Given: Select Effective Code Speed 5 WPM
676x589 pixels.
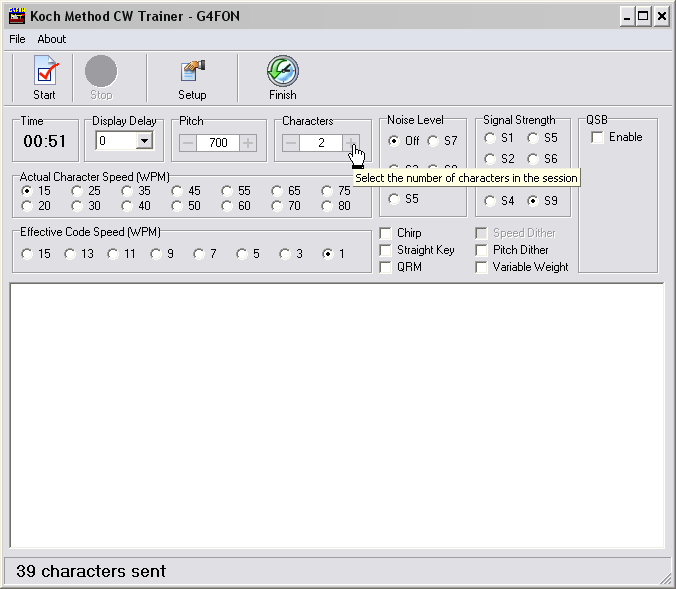Looking at the screenshot, I should pos(242,254).
